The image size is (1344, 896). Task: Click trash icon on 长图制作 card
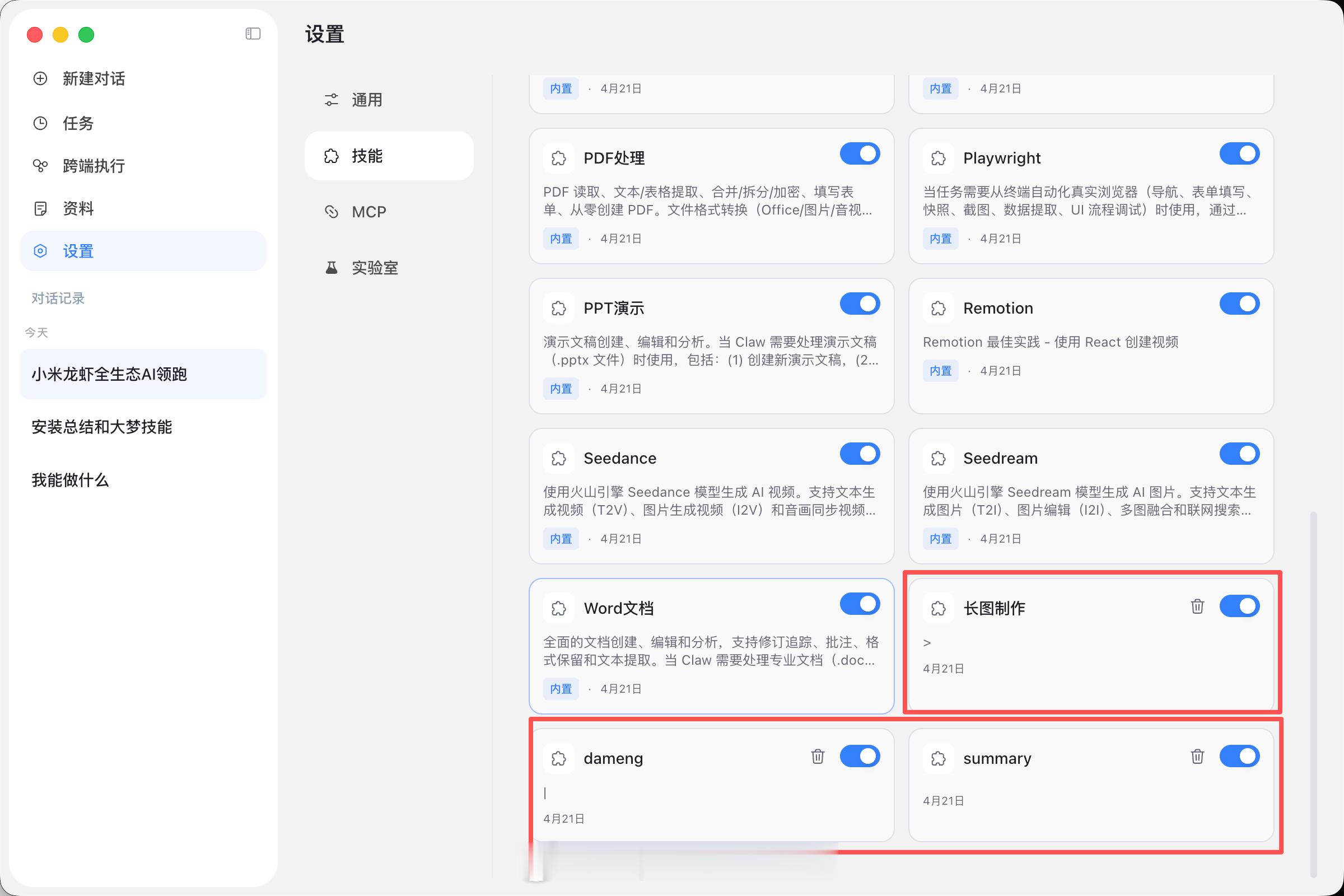[1197, 606]
